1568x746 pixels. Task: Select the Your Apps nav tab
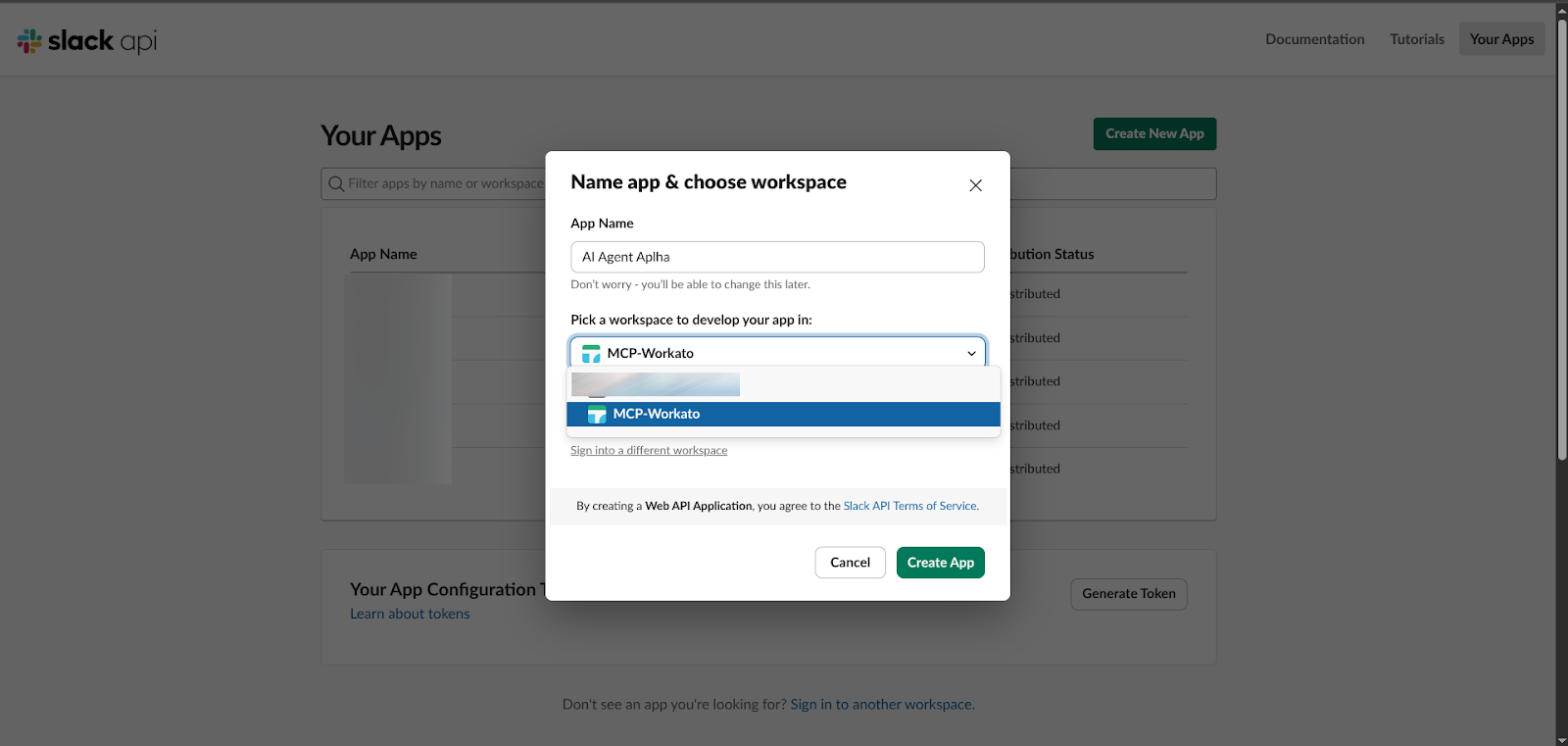(1501, 39)
